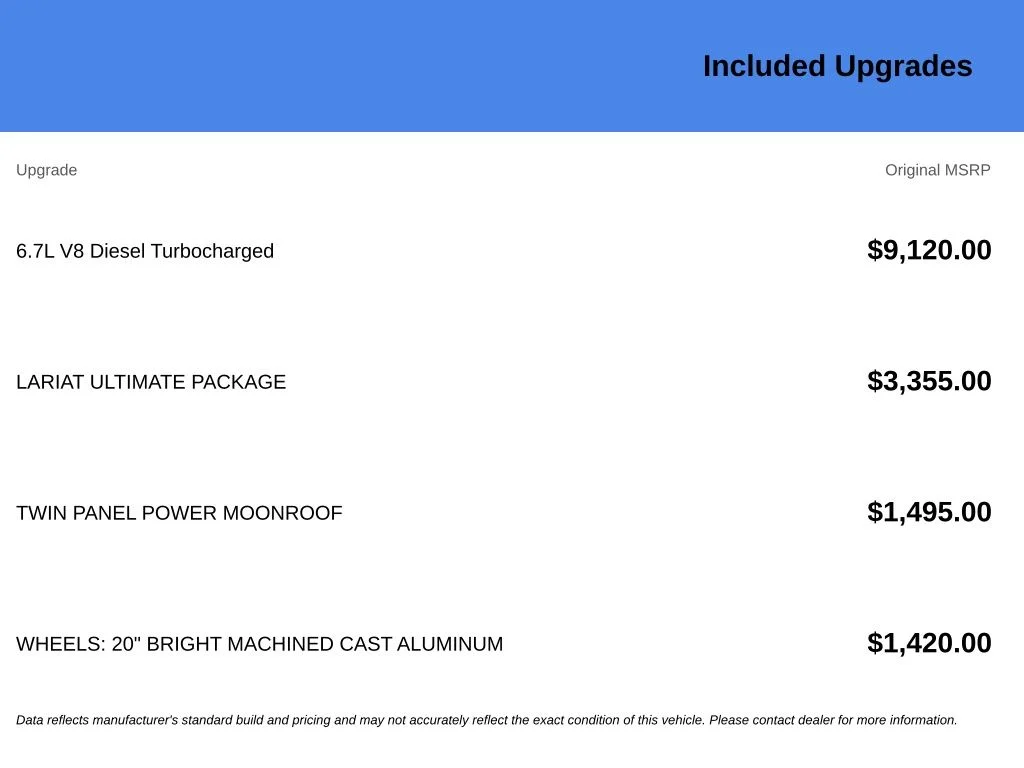Select the Original MSRP column header
This screenshot has height=768, width=1024.
[937, 170]
